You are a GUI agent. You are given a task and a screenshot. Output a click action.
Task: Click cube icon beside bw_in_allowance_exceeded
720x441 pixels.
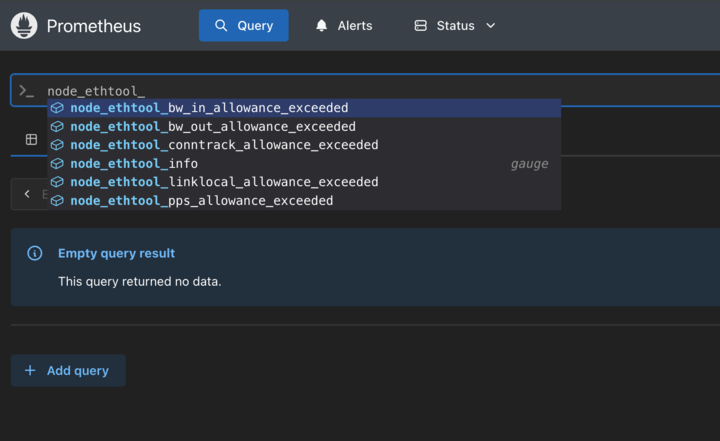point(57,108)
